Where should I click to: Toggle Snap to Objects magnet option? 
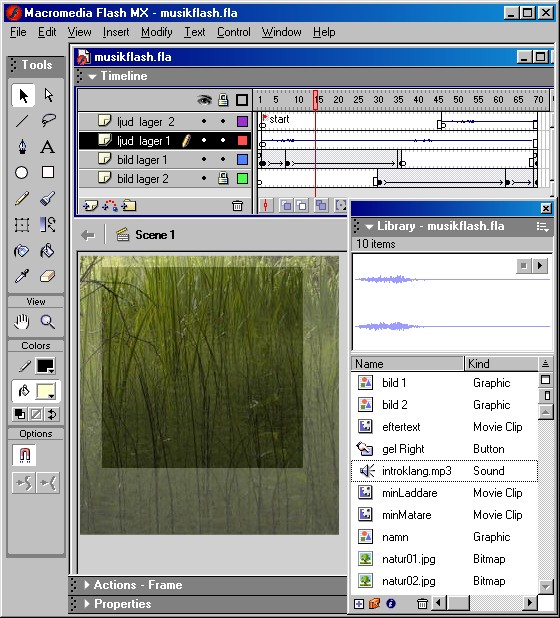[24, 455]
